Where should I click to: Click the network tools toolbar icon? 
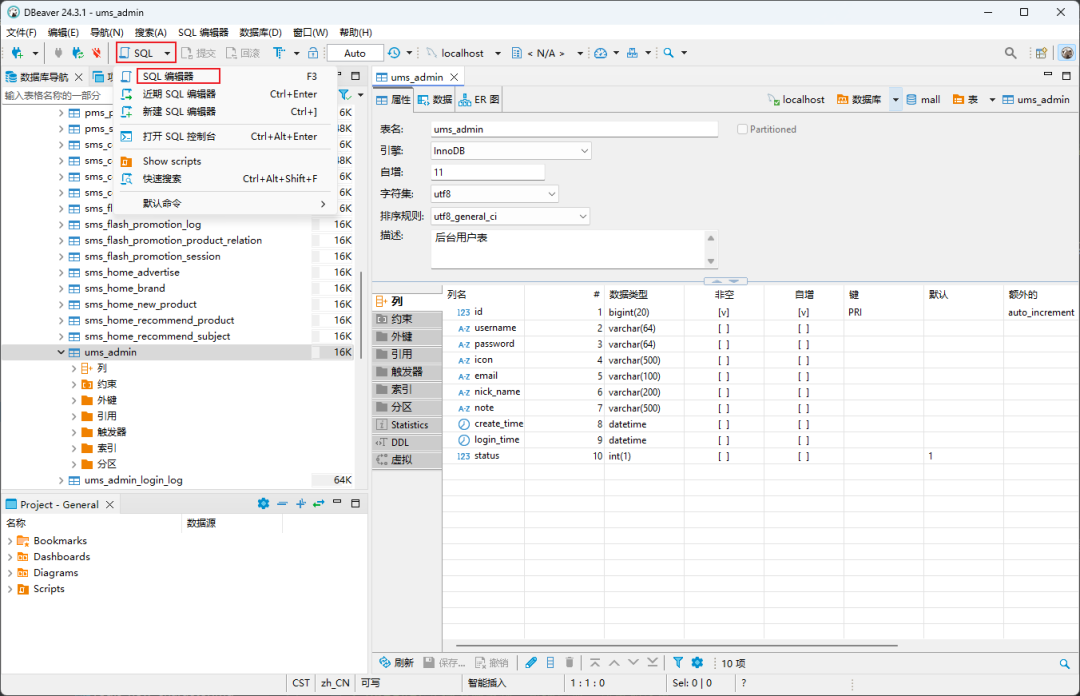click(x=632, y=53)
